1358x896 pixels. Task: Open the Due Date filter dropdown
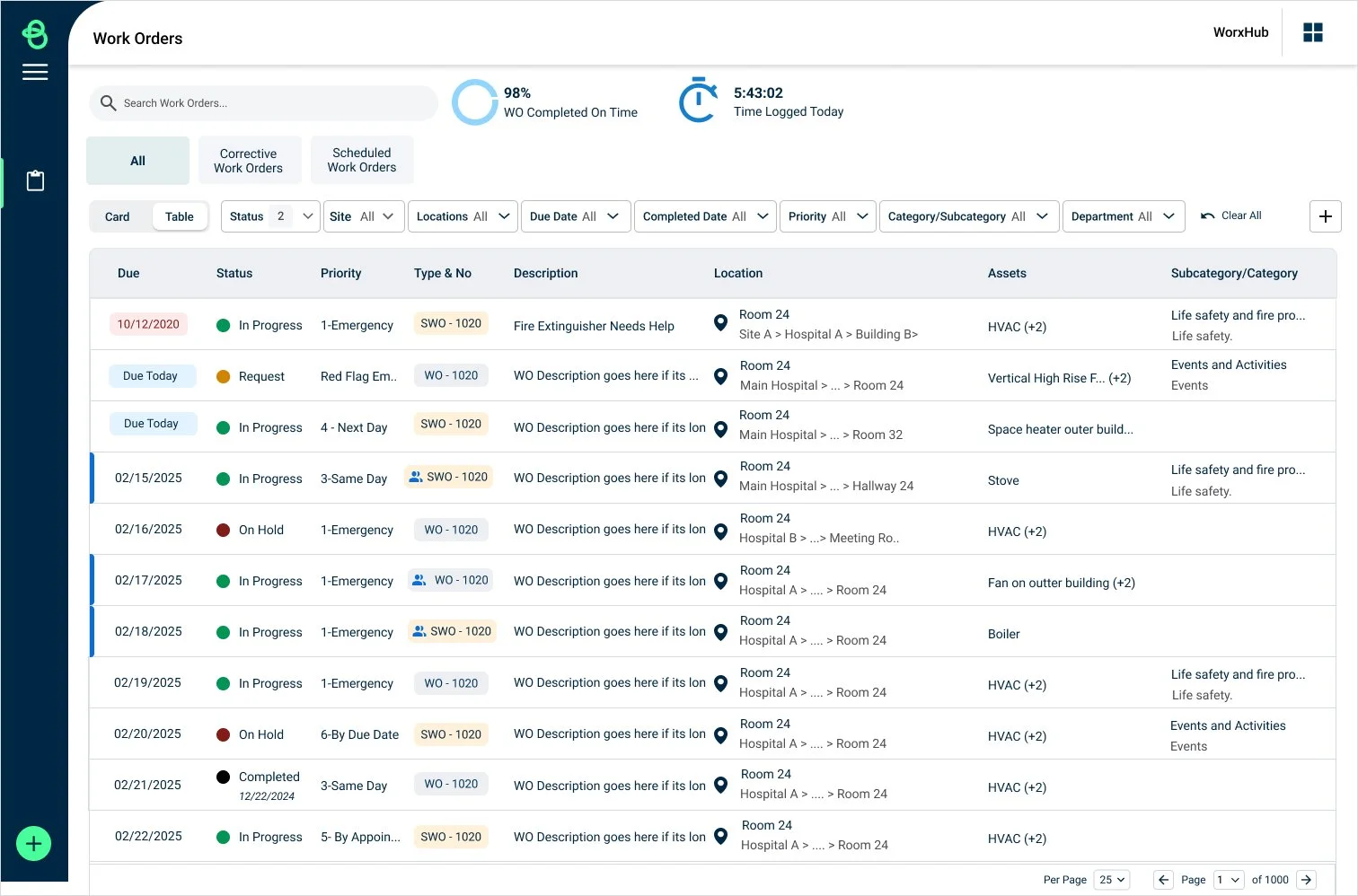(x=576, y=216)
